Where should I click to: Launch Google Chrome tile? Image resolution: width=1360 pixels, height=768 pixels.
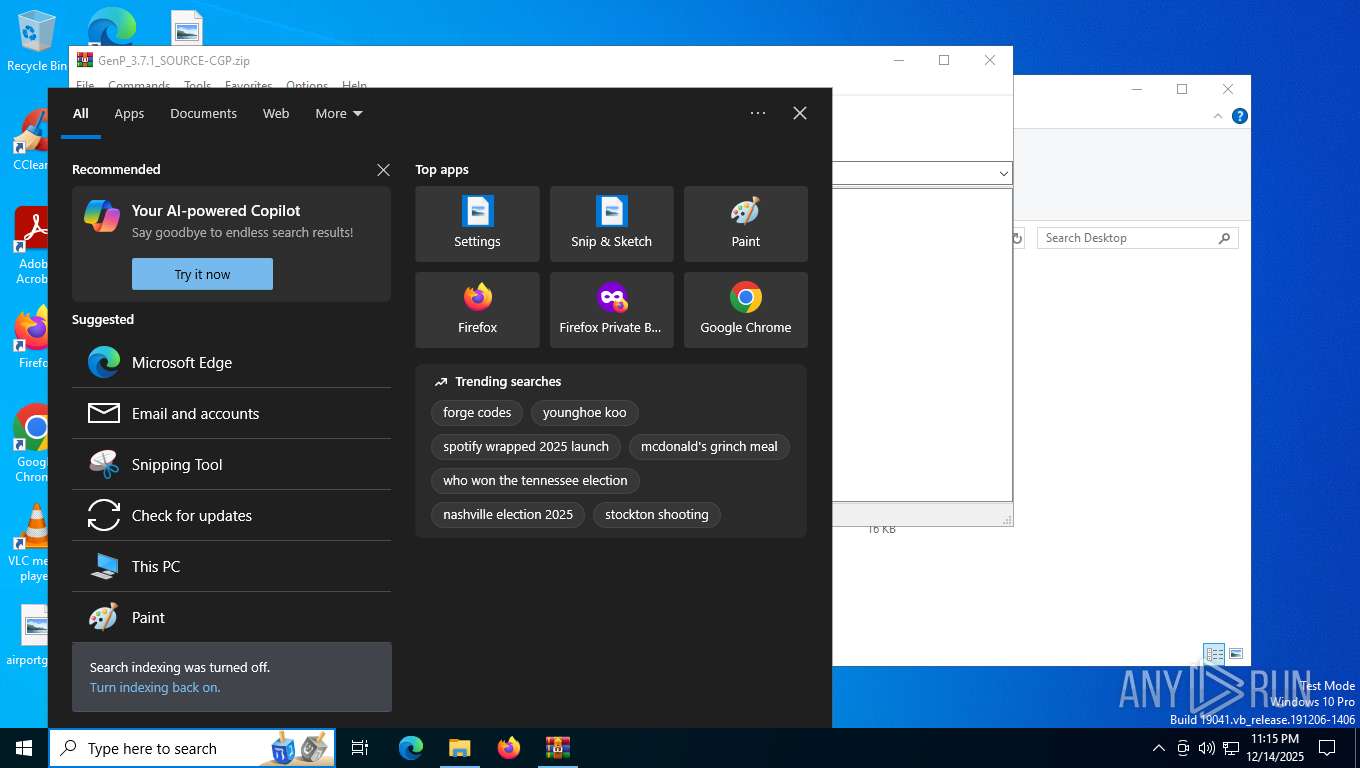pyautogui.click(x=745, y=310)
